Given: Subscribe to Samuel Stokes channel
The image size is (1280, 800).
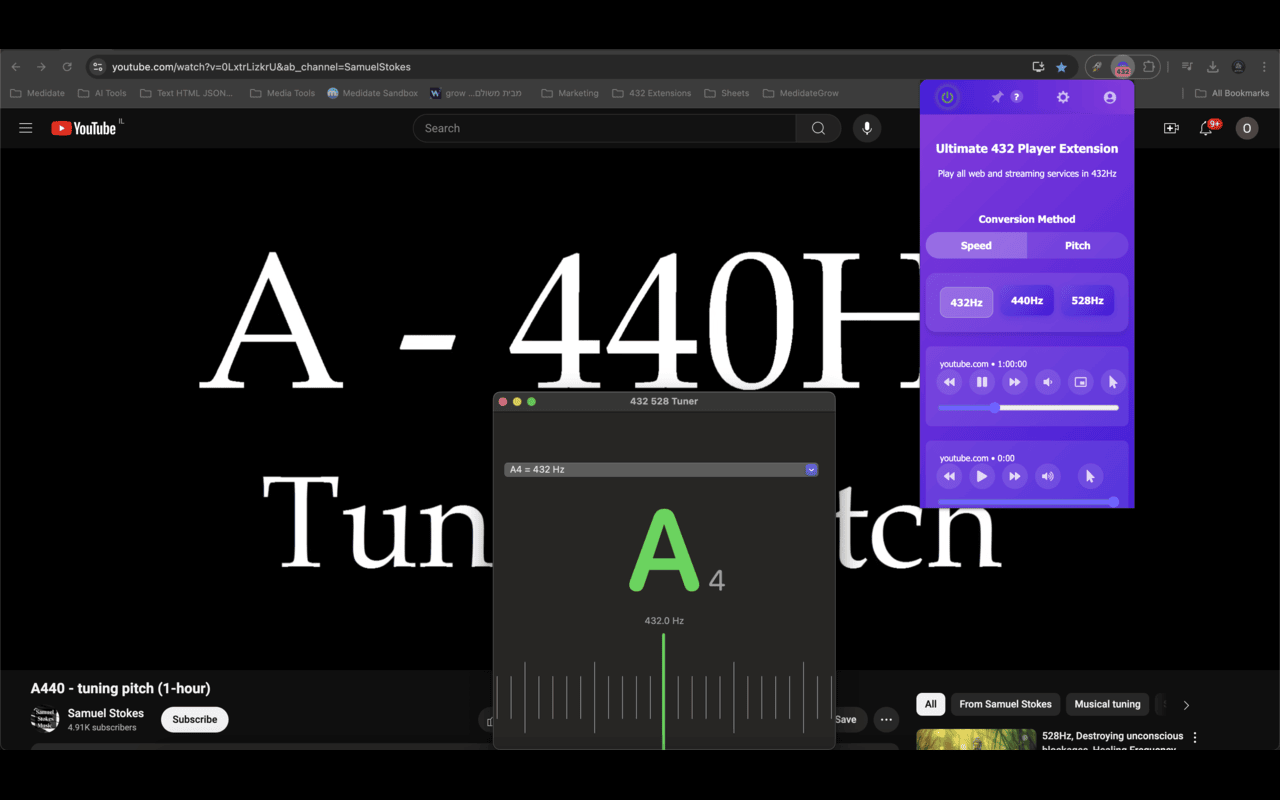Looking at the screenshot, I should click(x=194, y=719).
